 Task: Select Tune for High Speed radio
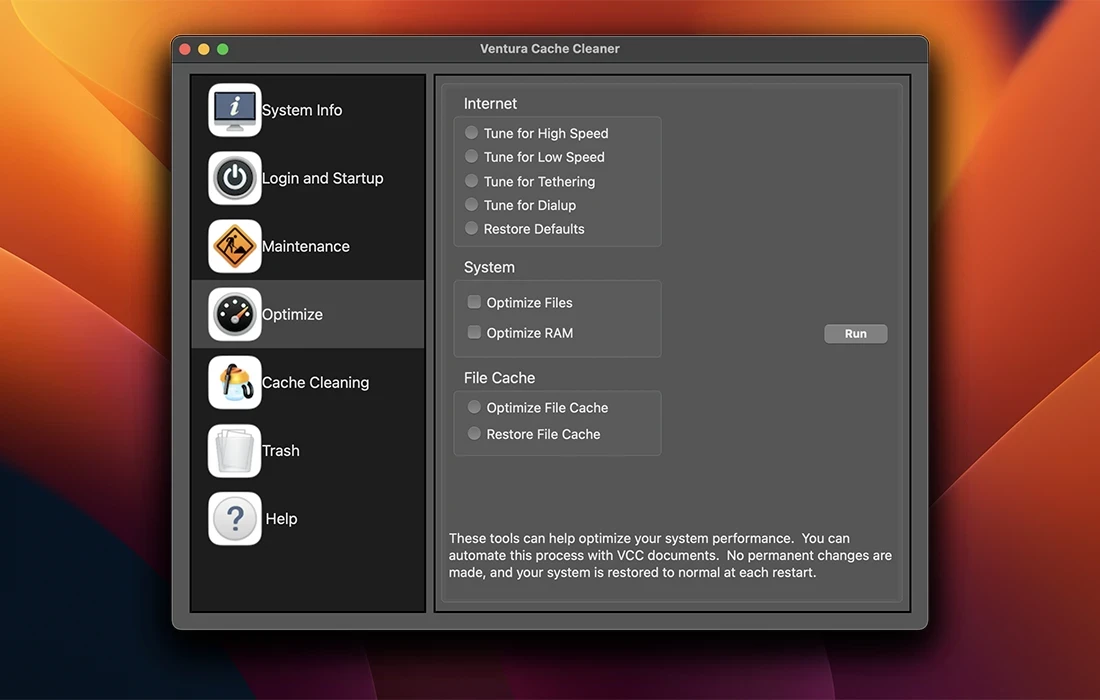[472, 132]
